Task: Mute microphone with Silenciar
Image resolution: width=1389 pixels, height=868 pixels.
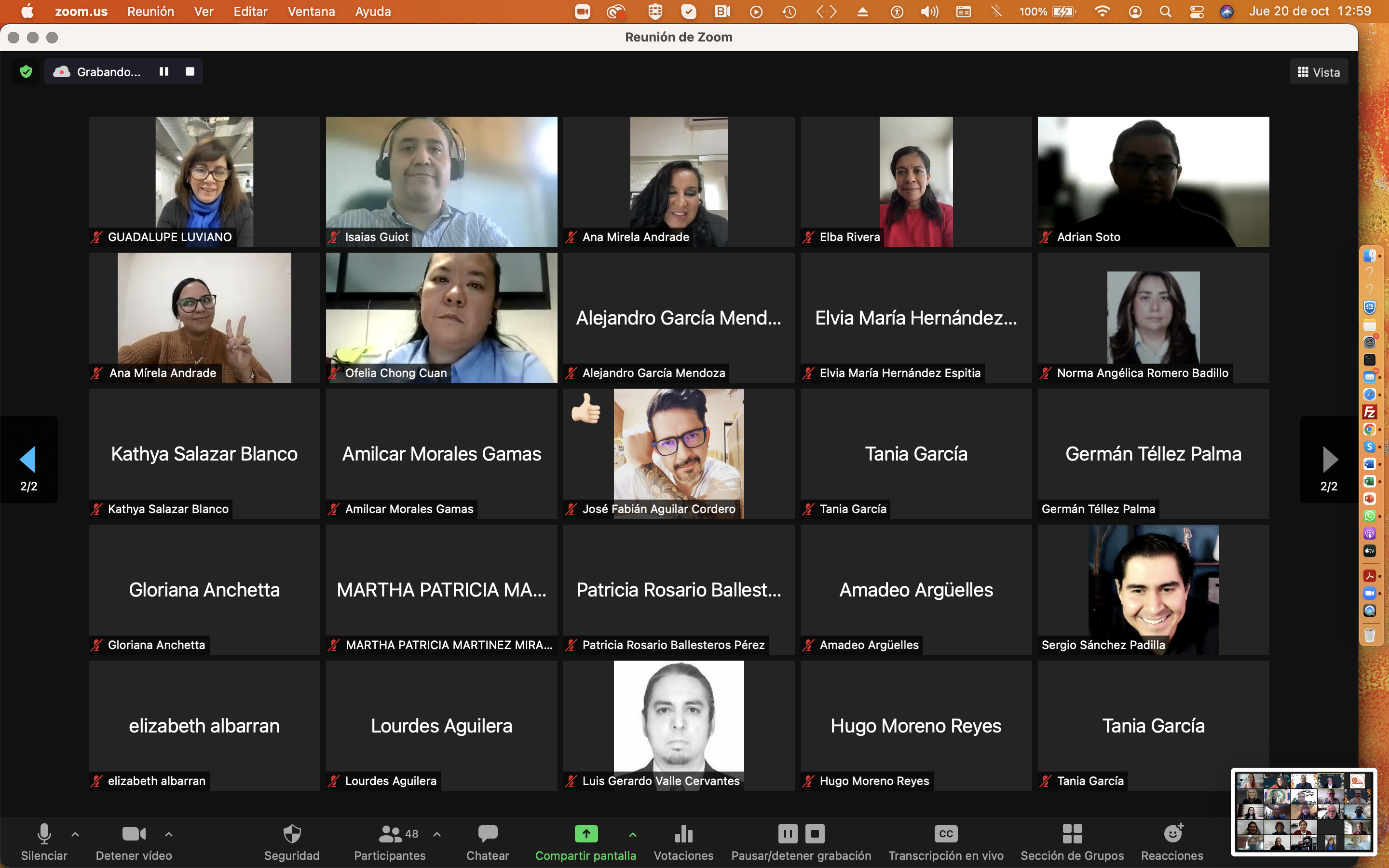Action: click(44, 834)
